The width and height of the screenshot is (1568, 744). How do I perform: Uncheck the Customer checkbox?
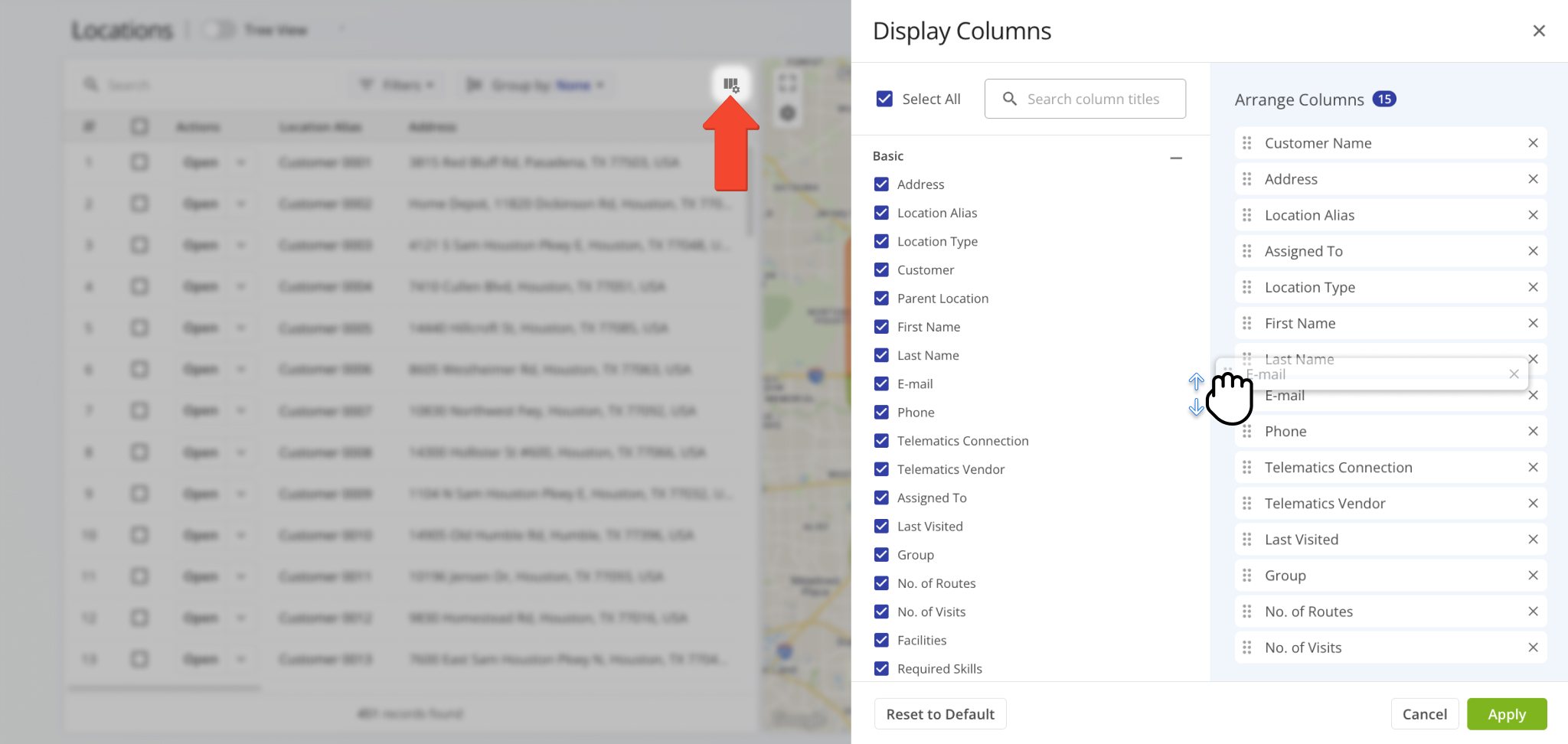(881, 269)
